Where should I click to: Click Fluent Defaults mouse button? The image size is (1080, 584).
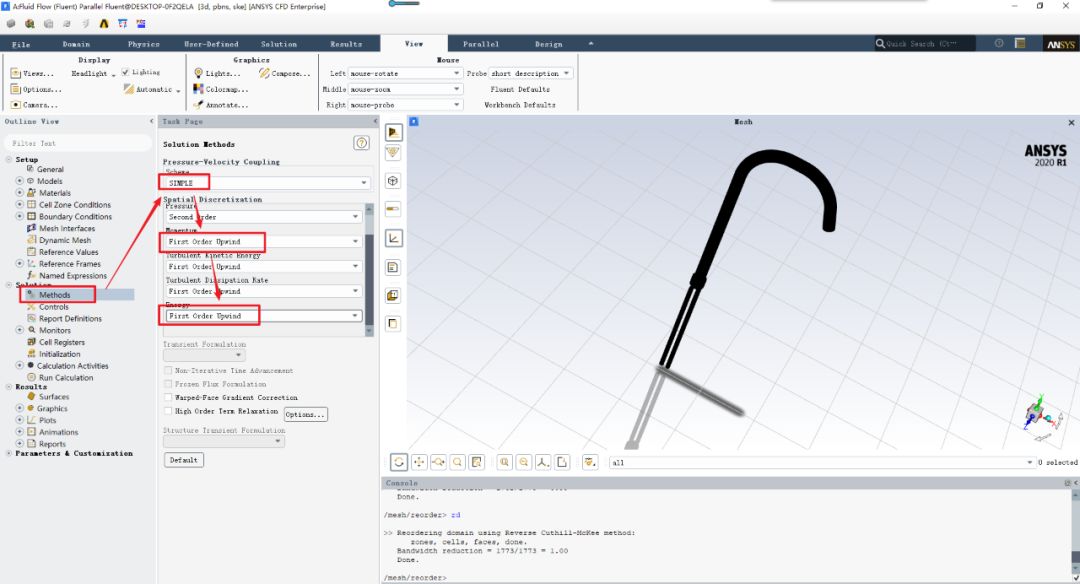point(520,89)
